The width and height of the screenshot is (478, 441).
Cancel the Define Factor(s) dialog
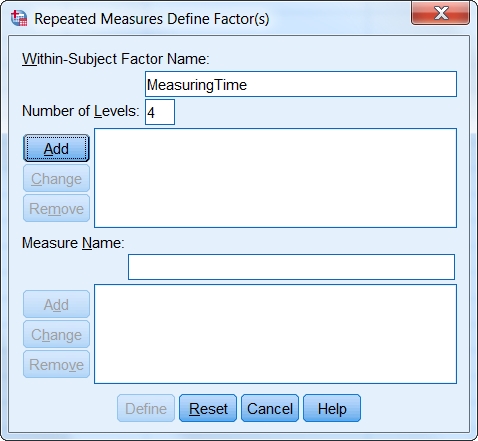[x=270, y=408]
